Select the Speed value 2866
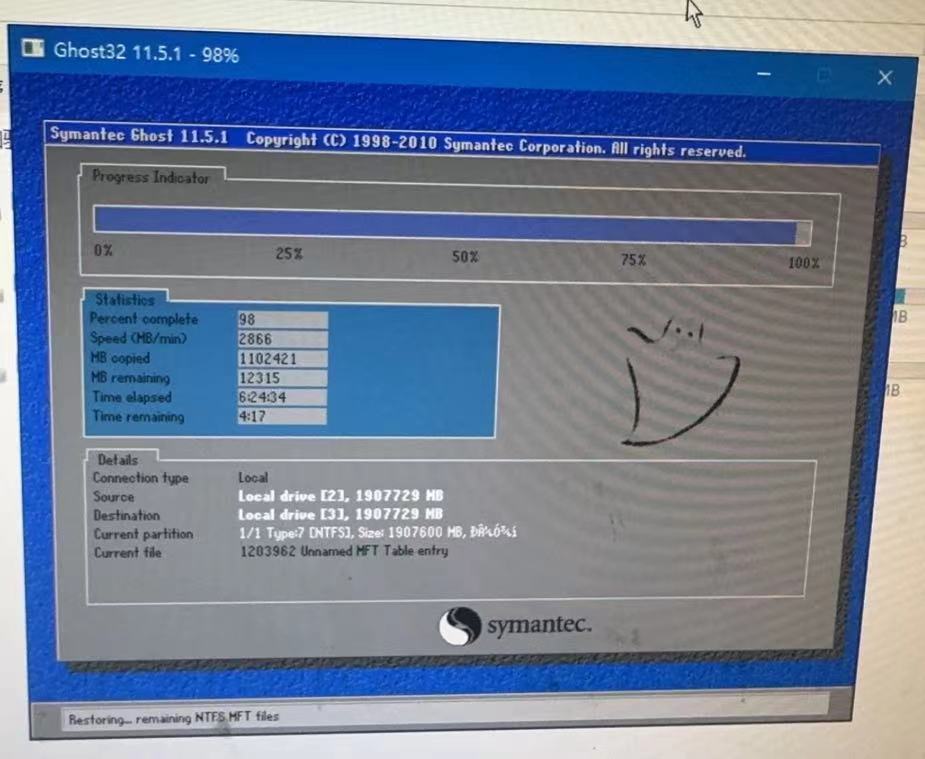Image resolution: width=925 pixels, height=759 pixels. tap(282, 339)
